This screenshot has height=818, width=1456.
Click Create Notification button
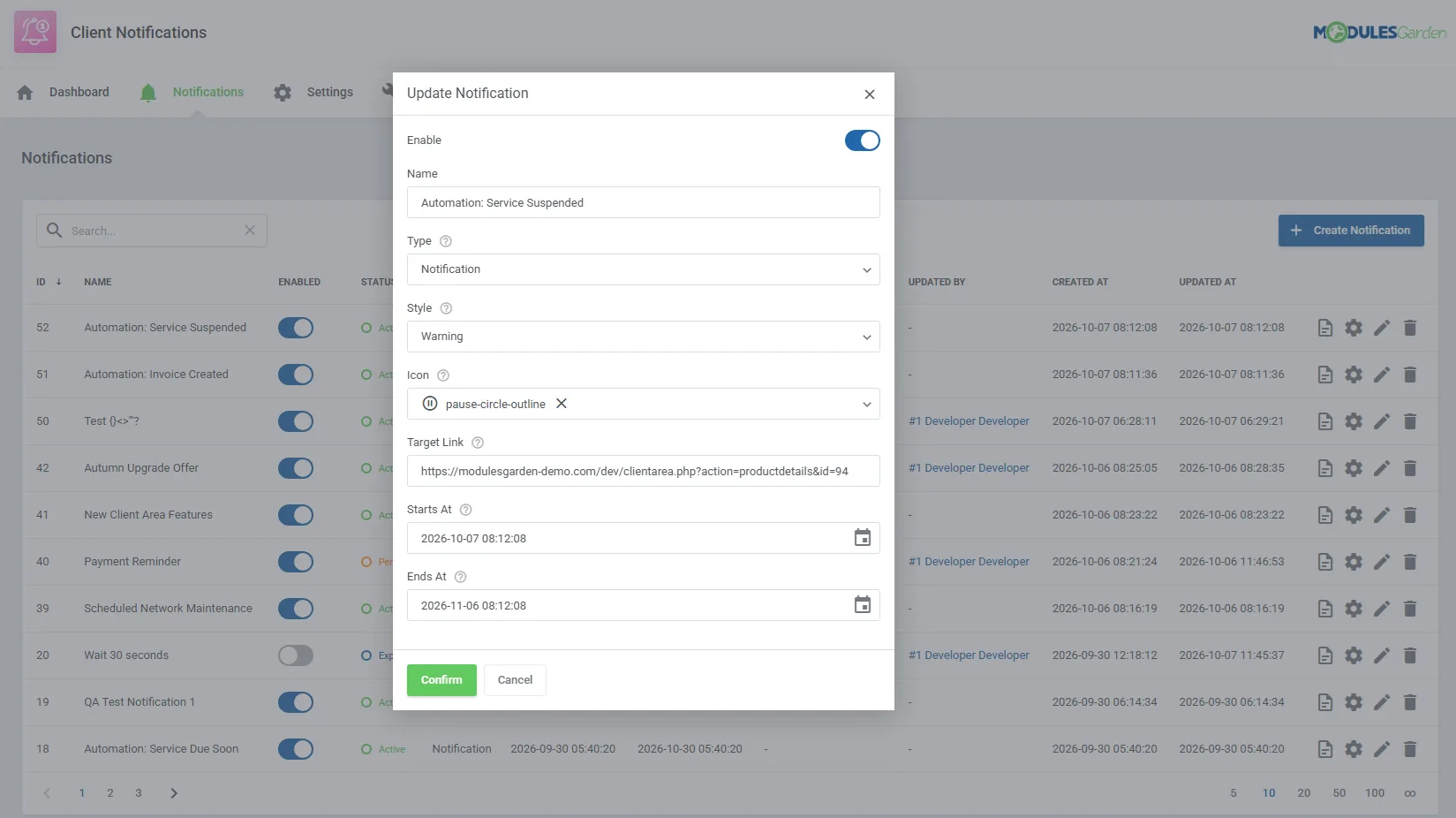click(x=1351, y=231)
